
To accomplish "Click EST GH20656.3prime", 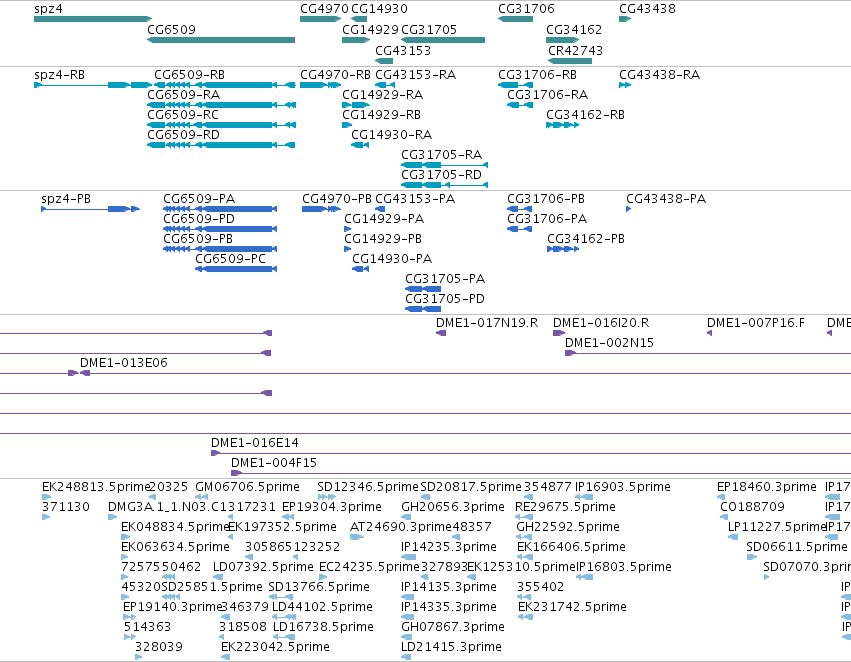I will click(407, 517).
